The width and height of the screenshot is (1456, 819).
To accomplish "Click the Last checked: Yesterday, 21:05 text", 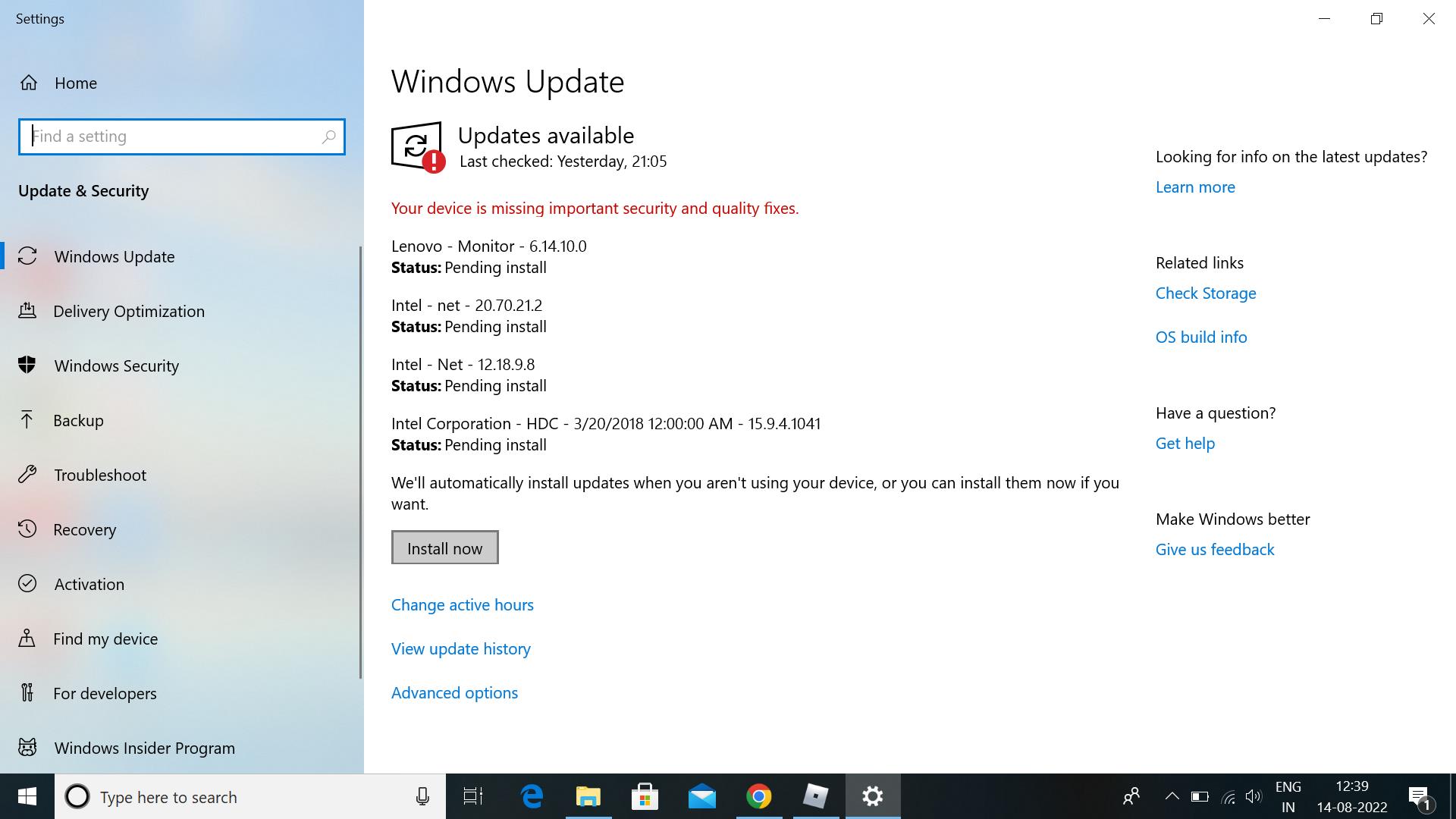I will click(563, 162).
